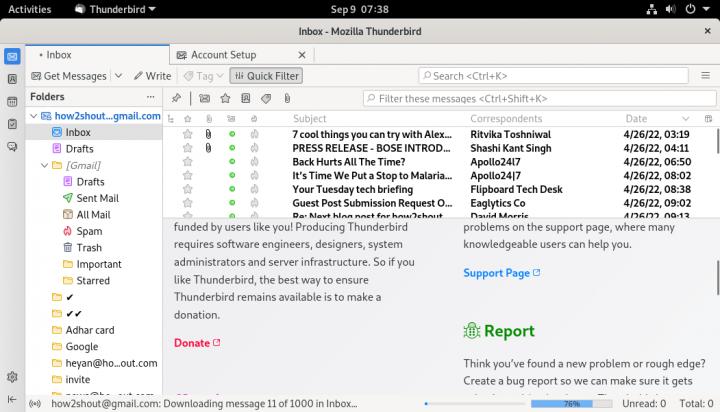Collapse the [Gmail] folder
The image size is (720, 412).
tap(44, 165)
